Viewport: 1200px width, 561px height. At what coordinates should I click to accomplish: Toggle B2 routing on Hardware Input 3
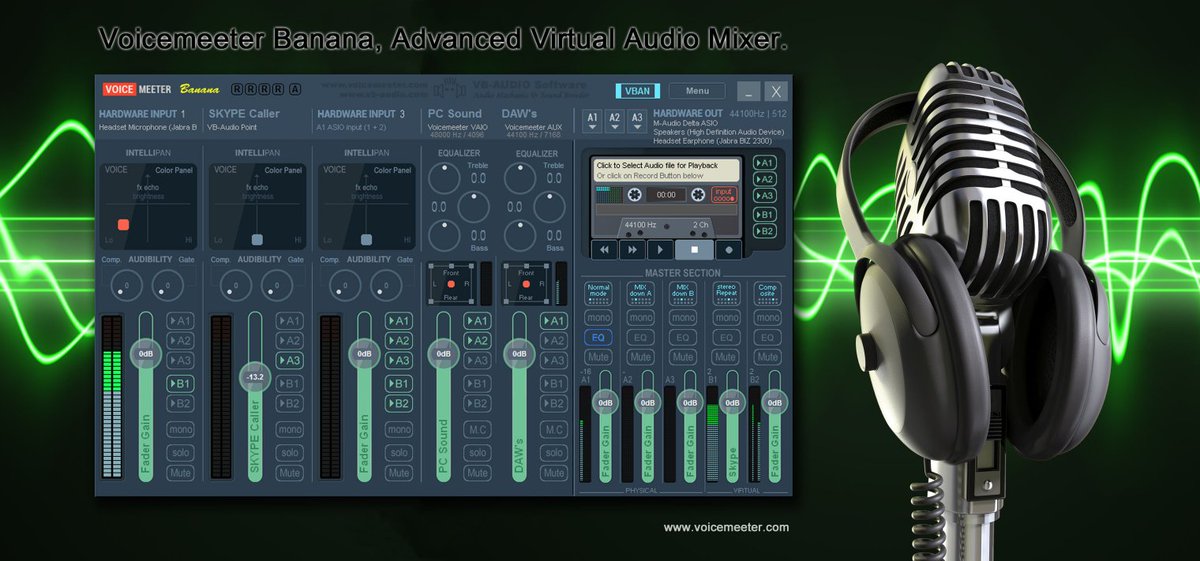[x=398, y=403]
